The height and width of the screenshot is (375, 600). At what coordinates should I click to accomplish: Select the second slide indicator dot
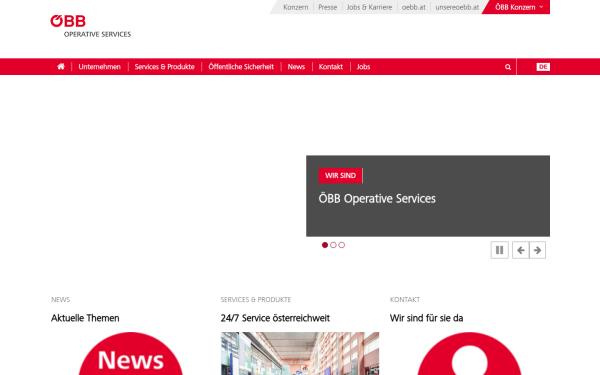coord(333,245)
